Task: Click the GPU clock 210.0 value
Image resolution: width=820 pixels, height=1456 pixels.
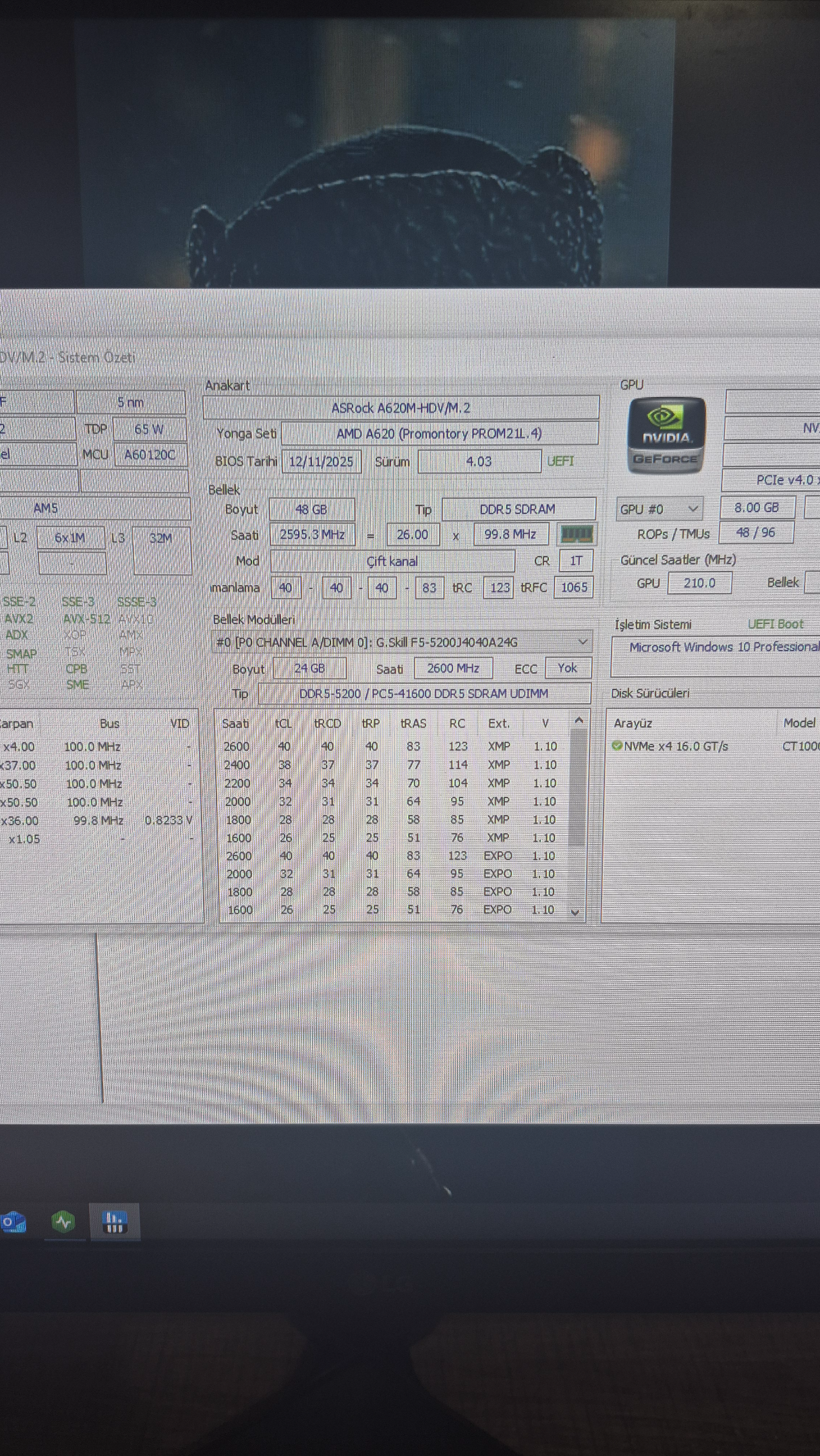Action: point(699,583)
